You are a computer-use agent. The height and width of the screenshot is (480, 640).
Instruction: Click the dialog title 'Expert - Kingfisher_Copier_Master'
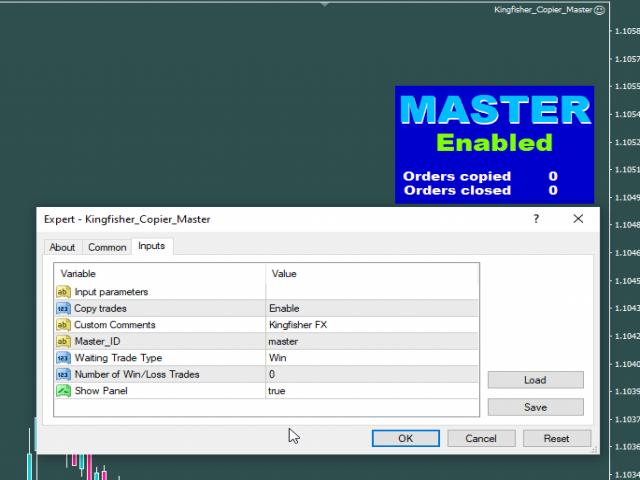(127, 219)
